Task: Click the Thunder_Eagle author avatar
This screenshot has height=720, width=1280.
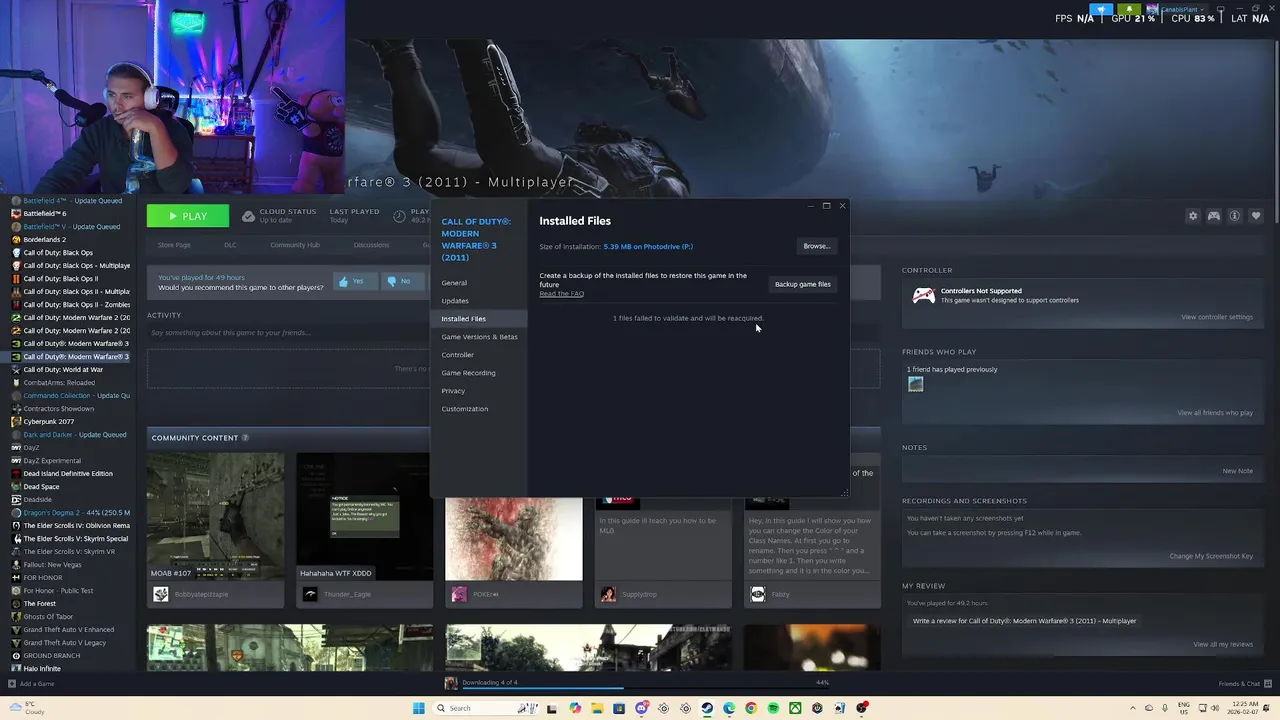Action: point(310,594)
